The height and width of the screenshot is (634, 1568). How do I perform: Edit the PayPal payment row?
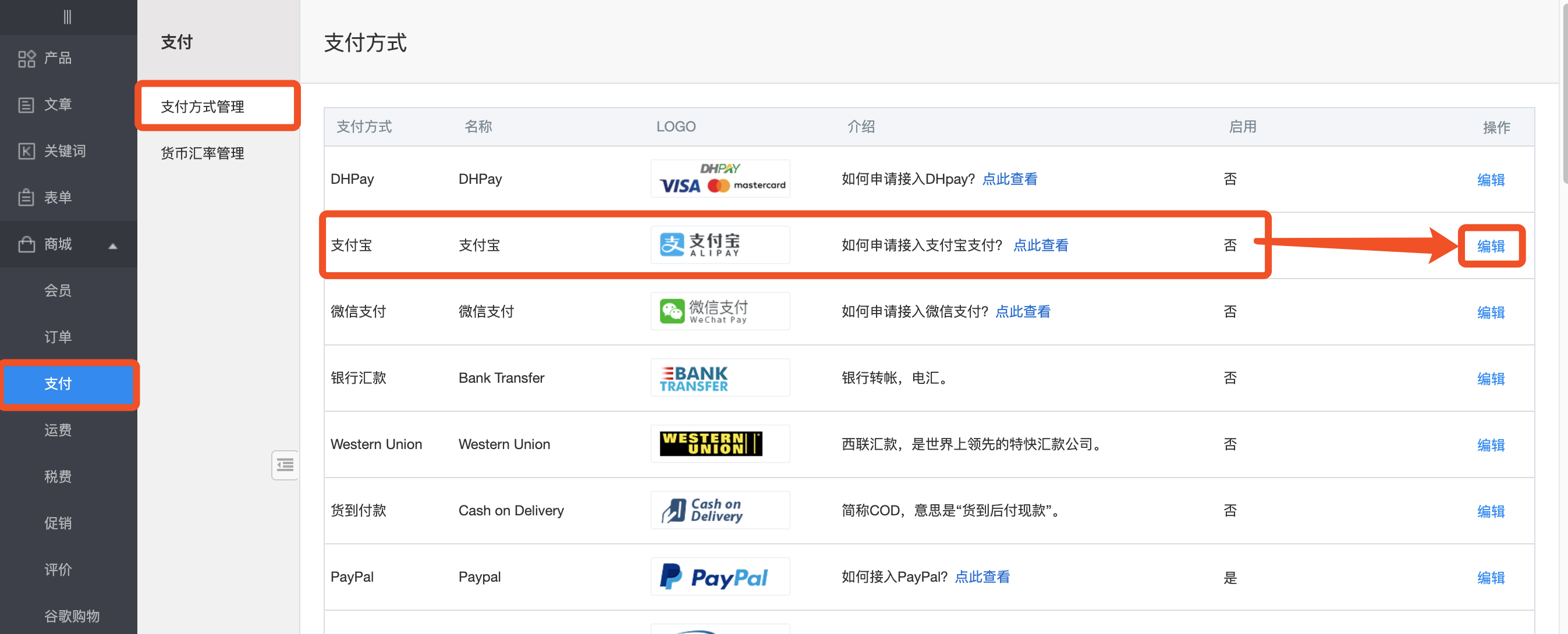1490,578
